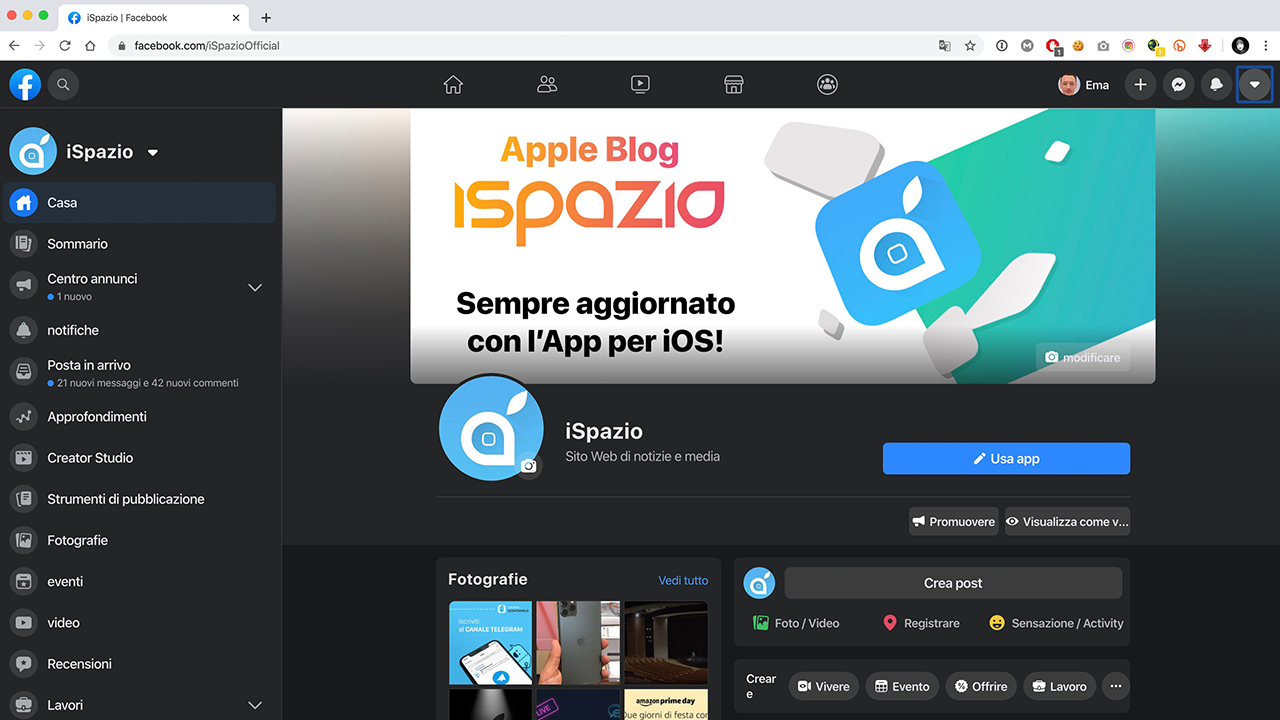1280x720 pixels.
Task: Open Fotografie in the sidebar
Action: click(140, 540)
